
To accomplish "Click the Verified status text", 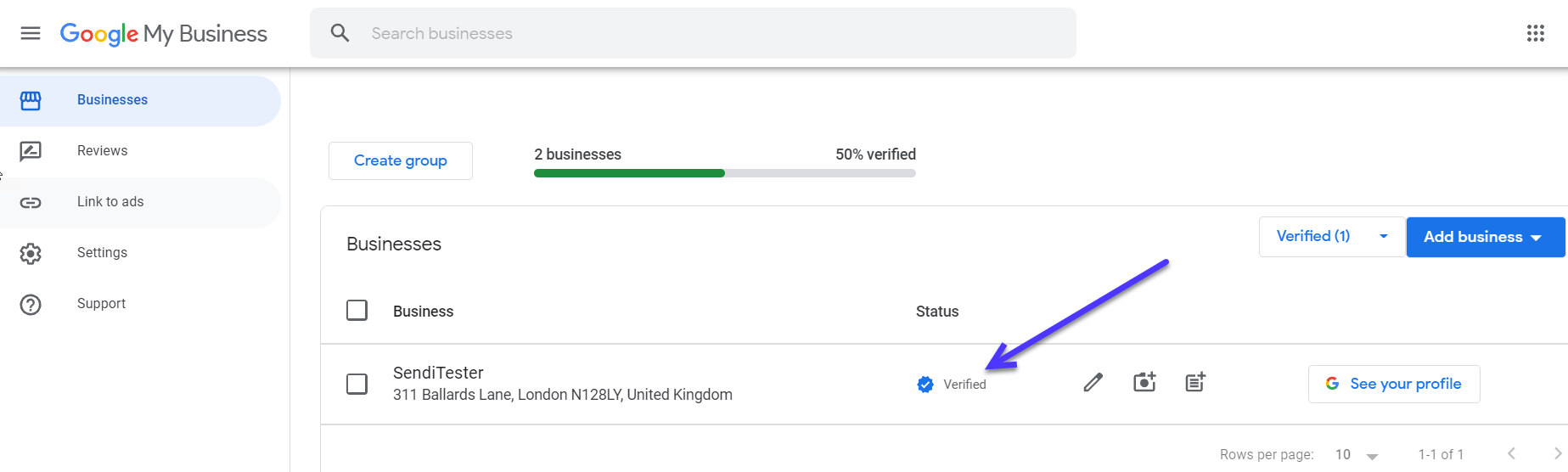I will (965, 385).
